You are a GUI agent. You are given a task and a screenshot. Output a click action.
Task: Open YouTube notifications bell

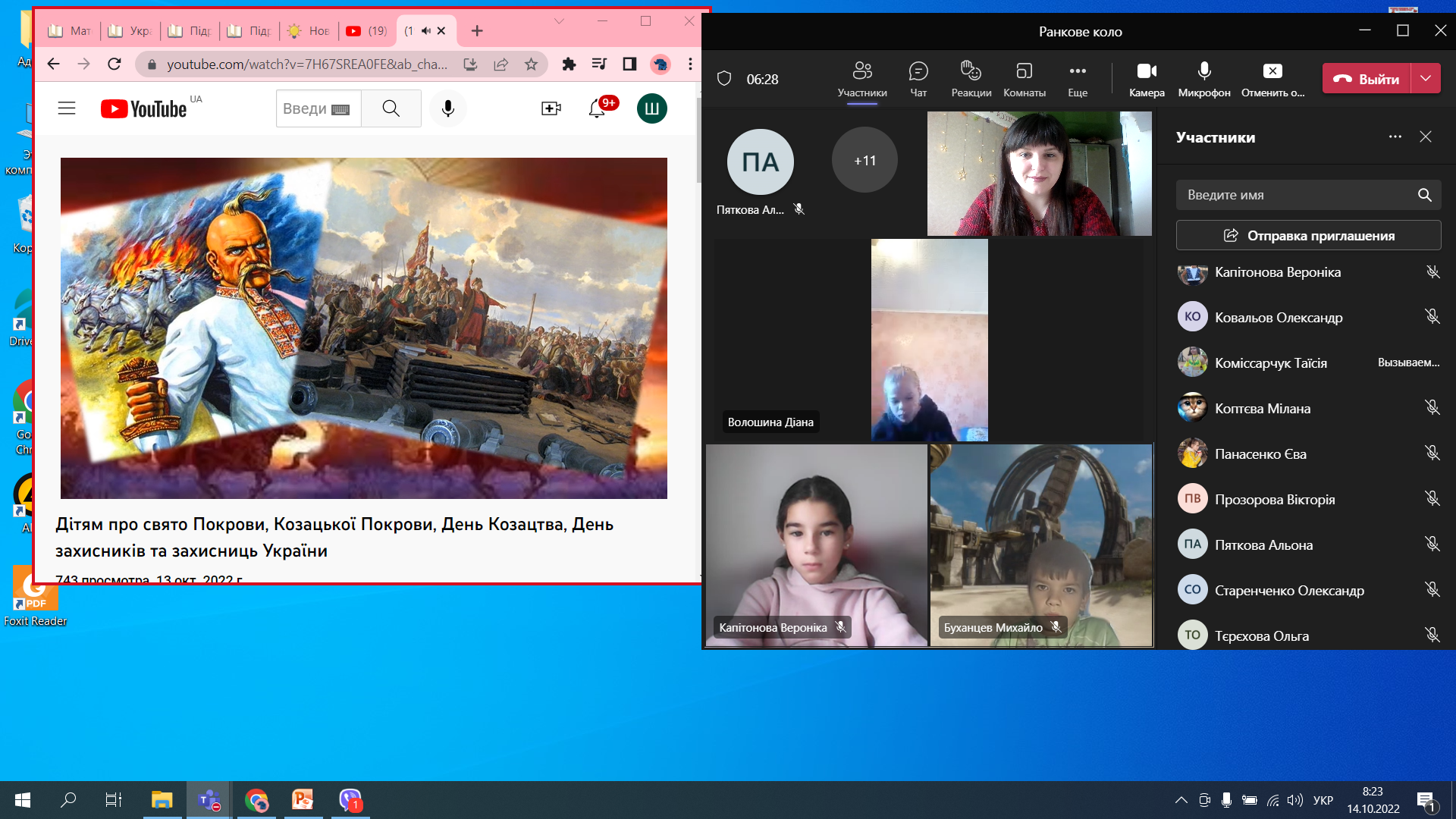tap(597, 108)
